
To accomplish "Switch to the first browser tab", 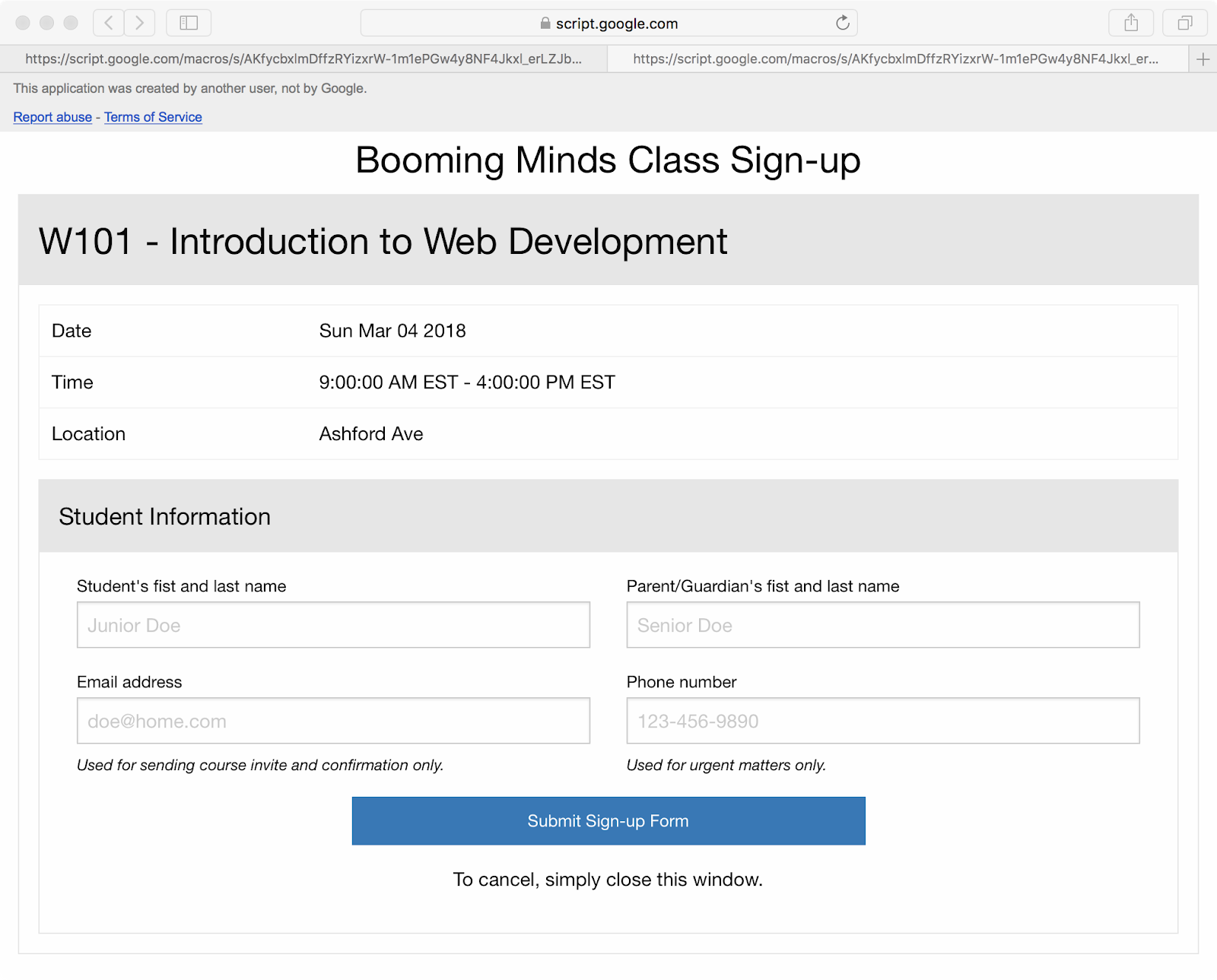I will [x=303, y=59].
